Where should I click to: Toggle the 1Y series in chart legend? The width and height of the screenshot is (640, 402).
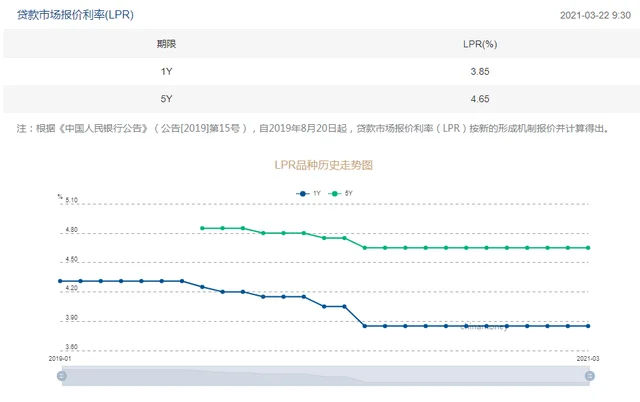[x=309, y=193]
